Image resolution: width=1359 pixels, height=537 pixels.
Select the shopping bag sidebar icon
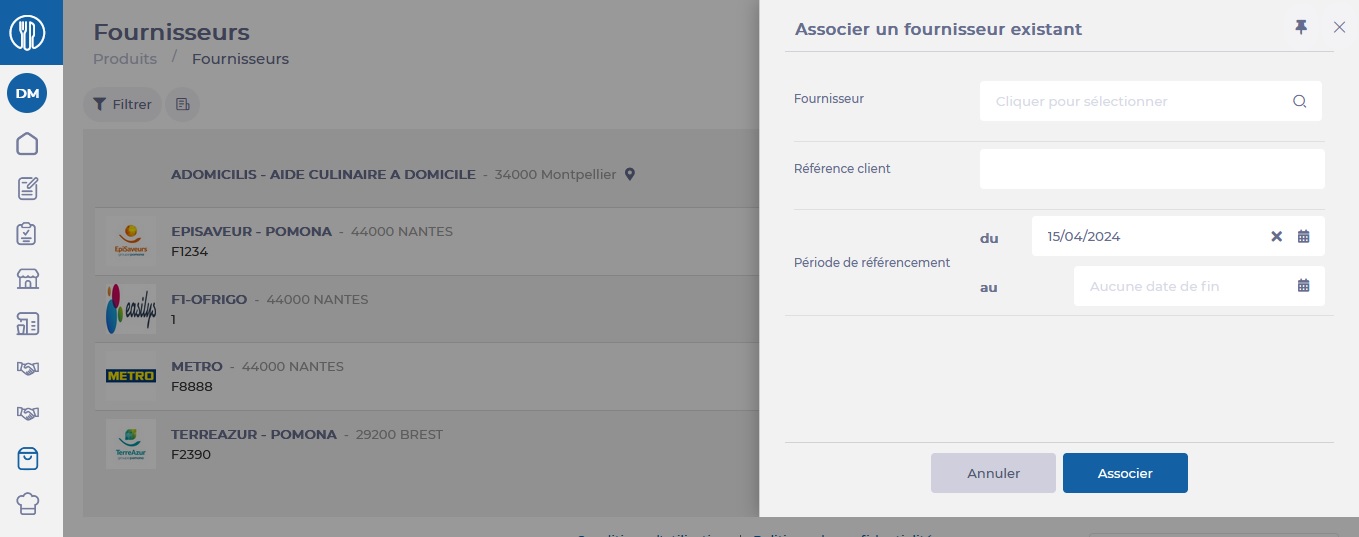pyautogui.click(x=28, y=458)
